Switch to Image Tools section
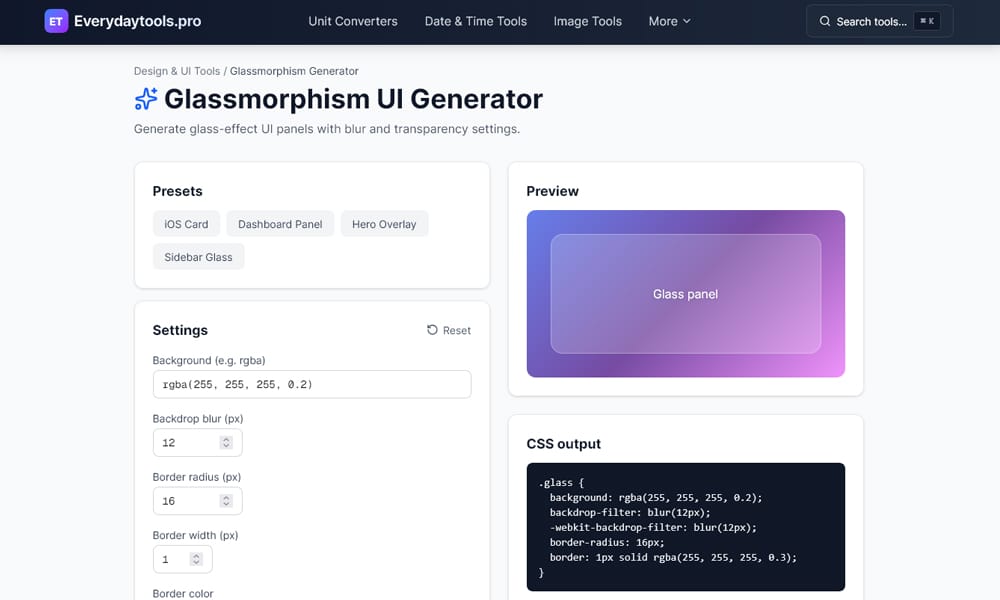Viewport: 1000px width, 600px height. coord(587,21)
